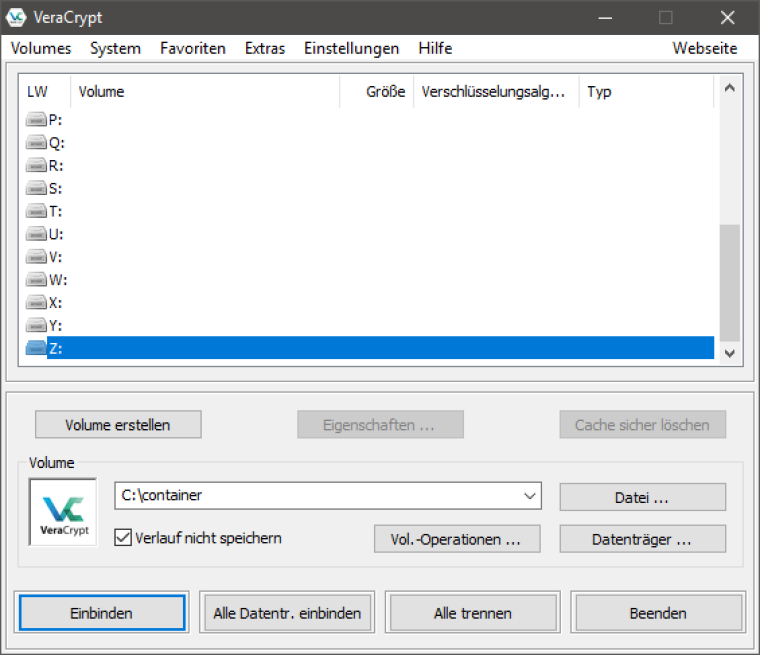The image size is (760, 655).
Task: Open the volume path dropdown arrow
Action: coord(530,495)
